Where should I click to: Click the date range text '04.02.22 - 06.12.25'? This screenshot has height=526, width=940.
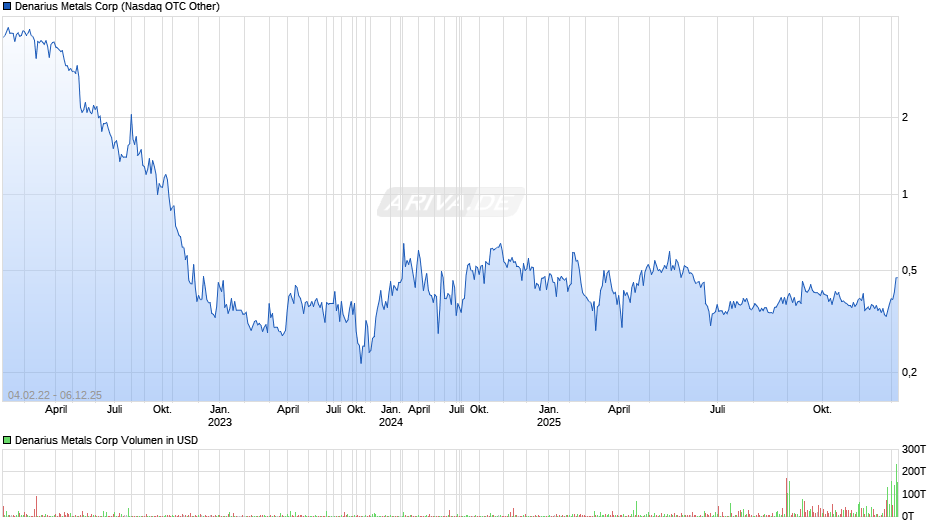pos(55,395)
